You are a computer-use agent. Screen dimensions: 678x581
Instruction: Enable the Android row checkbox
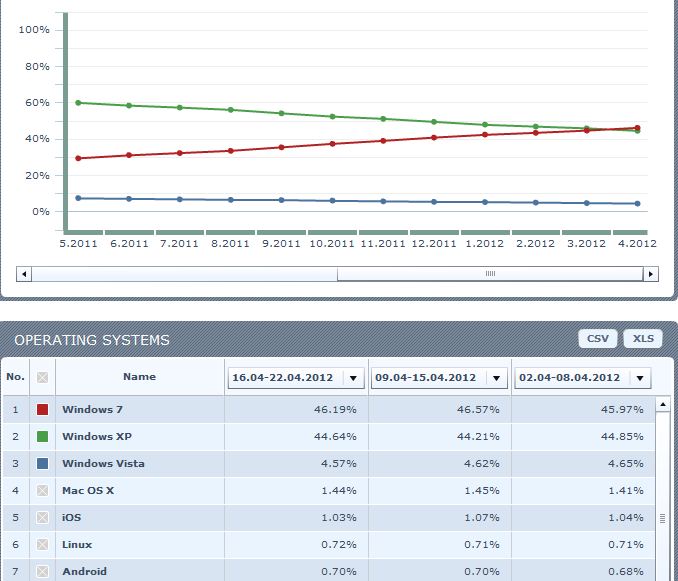pos(42,572)
